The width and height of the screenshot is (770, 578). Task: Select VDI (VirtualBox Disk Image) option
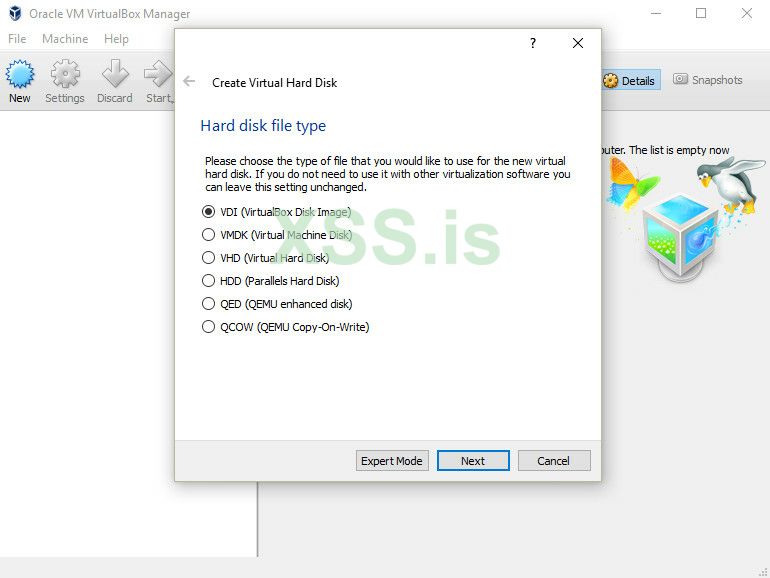coord(276,212)
